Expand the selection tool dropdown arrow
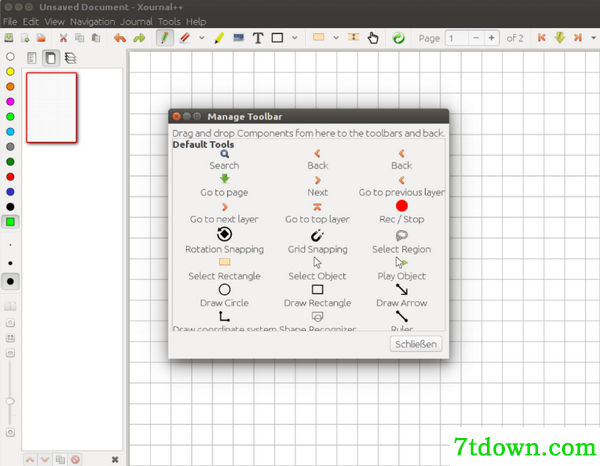 click(336, 38)
